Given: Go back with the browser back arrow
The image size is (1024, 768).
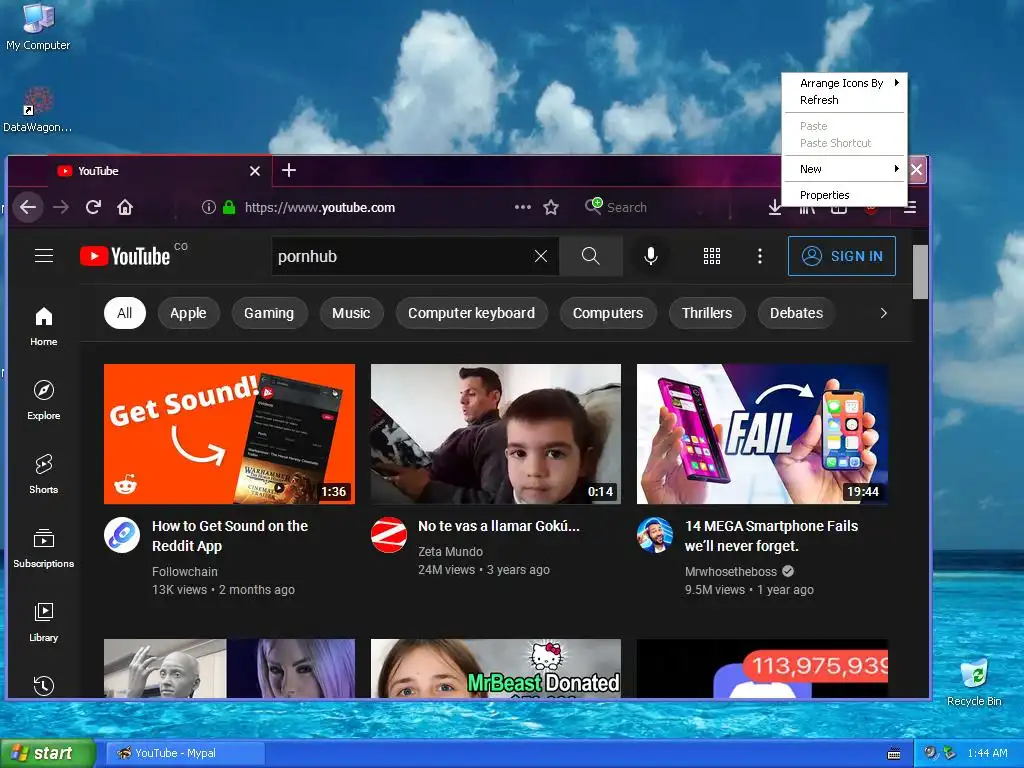Looking at the screenshot, I should 28,207.
